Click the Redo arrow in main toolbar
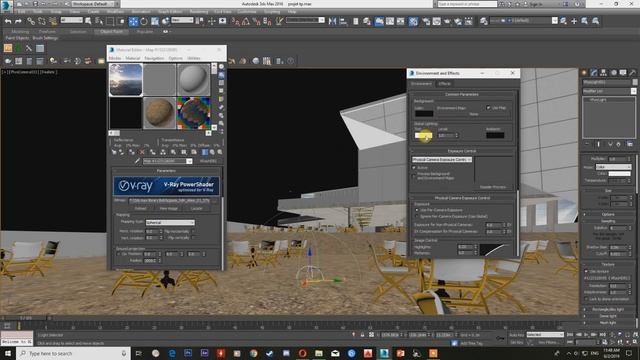640x360 pixels. pos(18,21)
